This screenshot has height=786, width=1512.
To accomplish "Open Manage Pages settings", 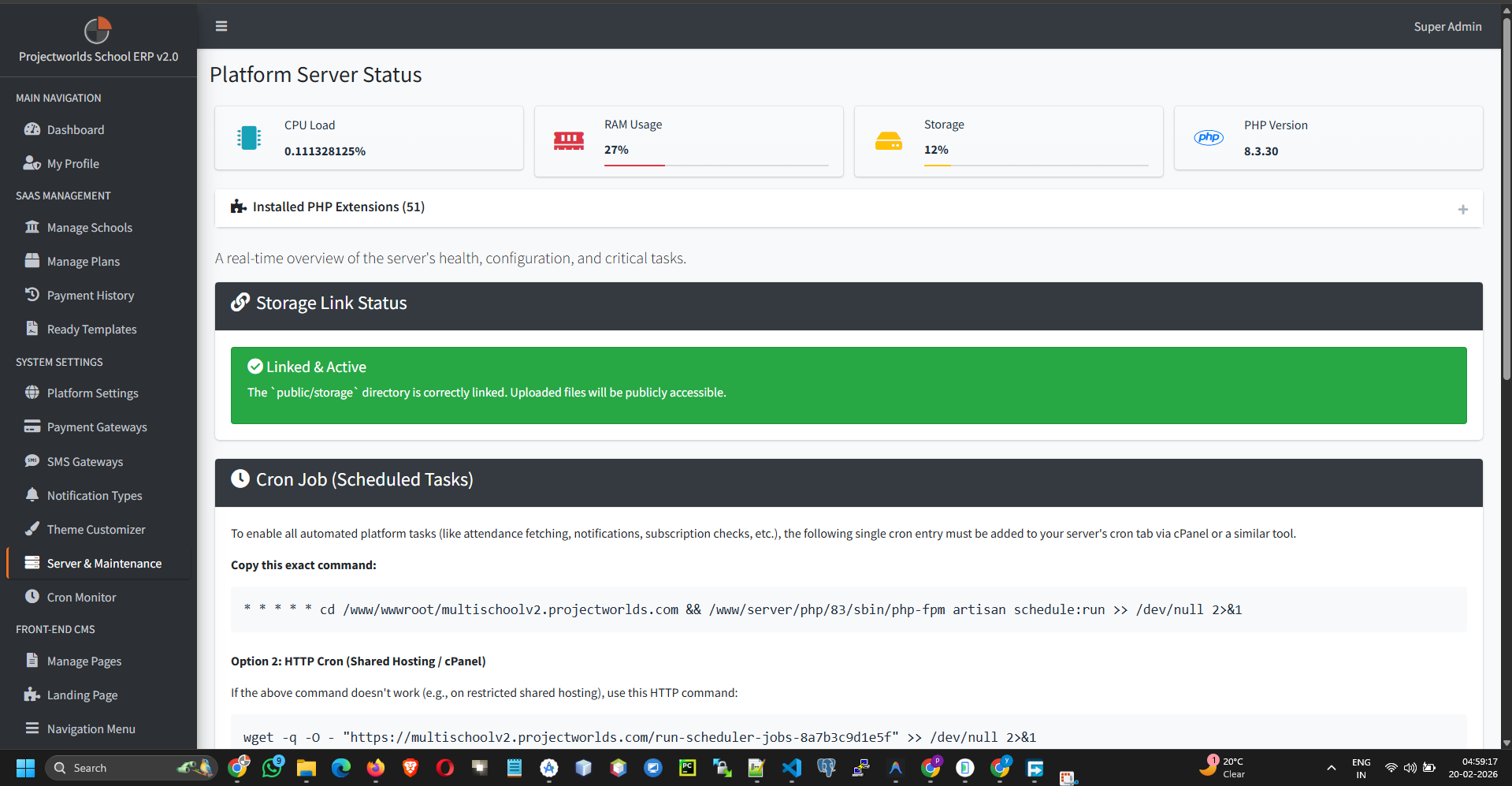I will [x=84, y=661].
